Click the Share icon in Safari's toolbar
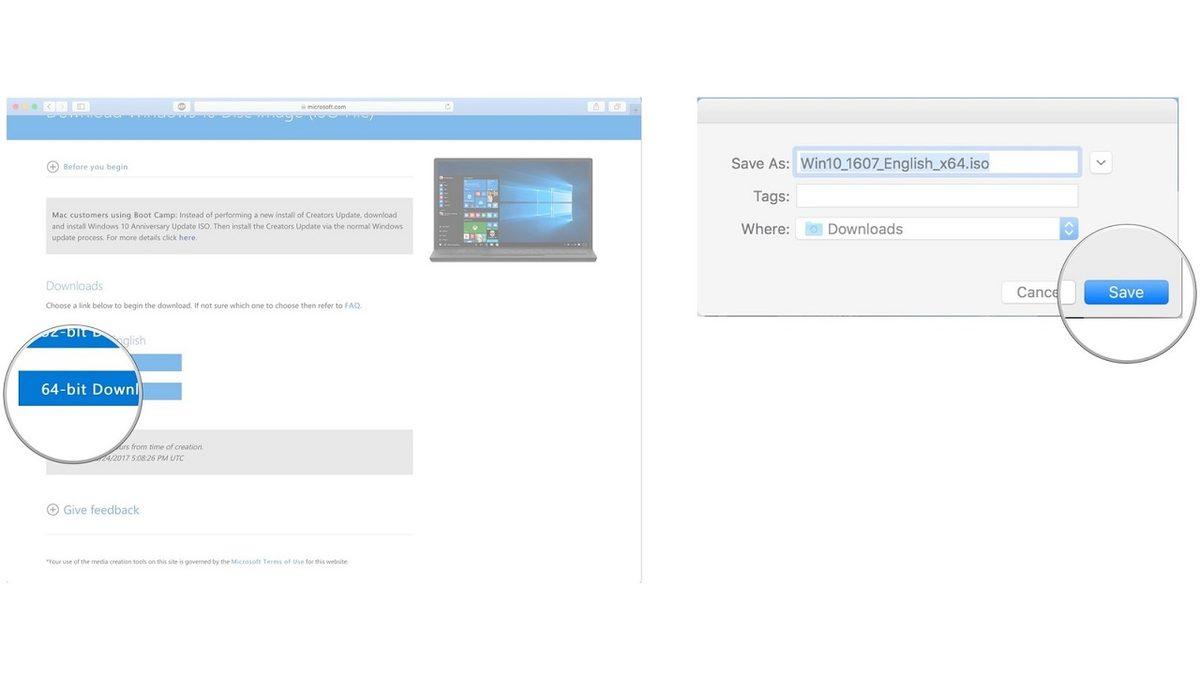 [597, 106]
